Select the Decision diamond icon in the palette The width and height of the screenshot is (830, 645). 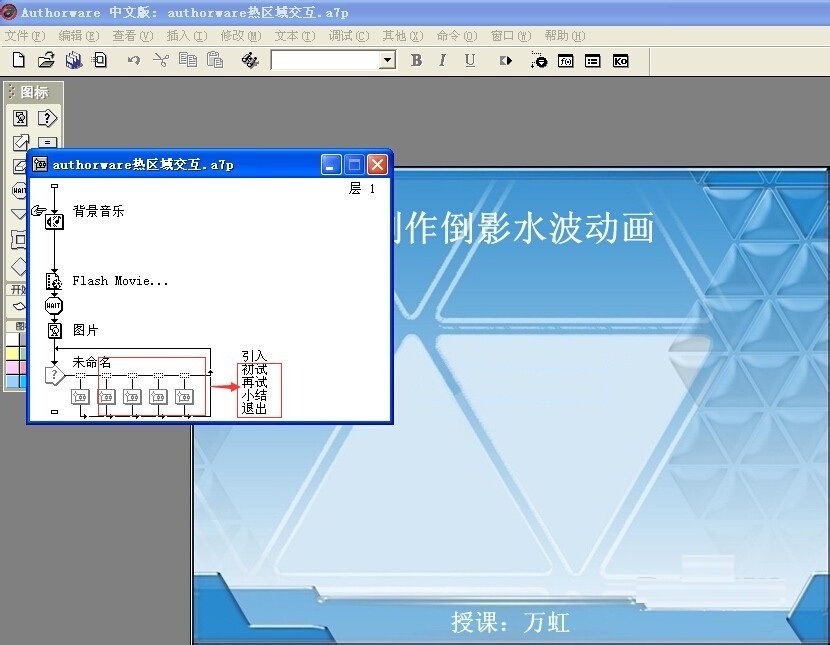click(x=19, y=266)
